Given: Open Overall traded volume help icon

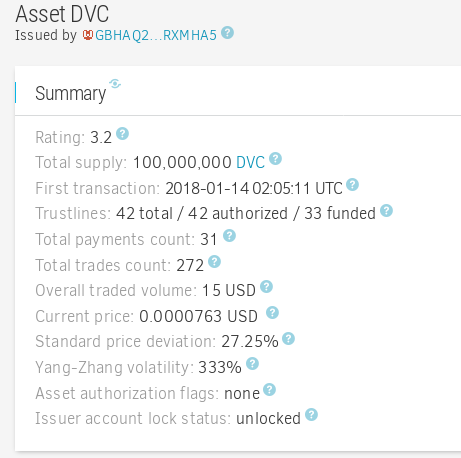Looking at the screenshot, I should (266, 287).
